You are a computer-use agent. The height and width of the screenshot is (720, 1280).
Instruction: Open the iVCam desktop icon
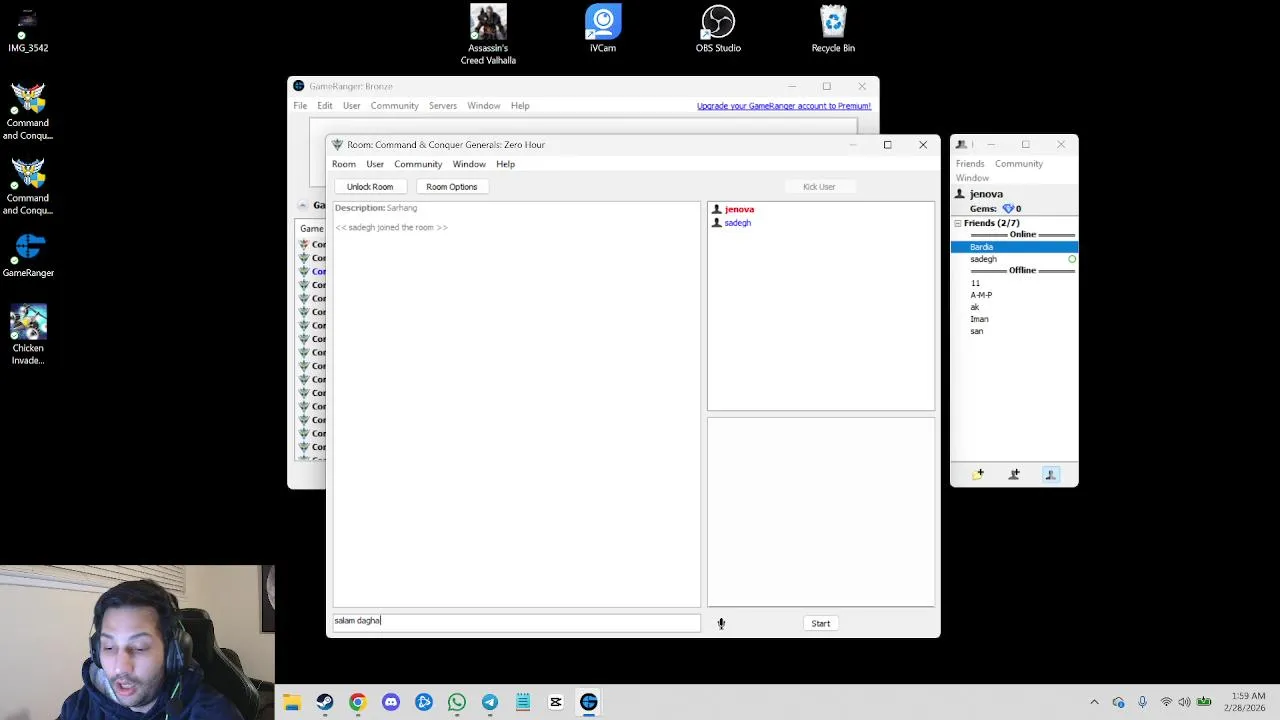(603, 29)
